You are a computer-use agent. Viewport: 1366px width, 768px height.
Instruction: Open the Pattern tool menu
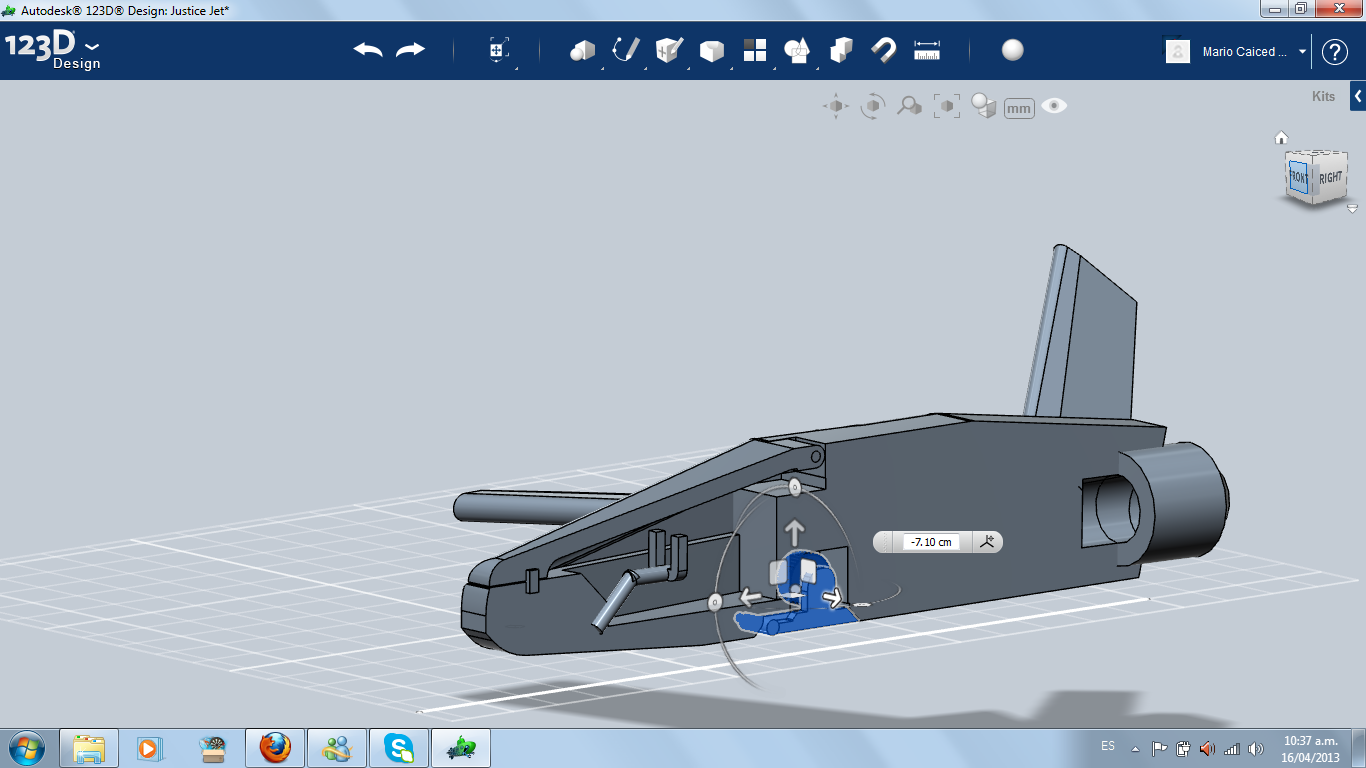click(x=755, y=50)
